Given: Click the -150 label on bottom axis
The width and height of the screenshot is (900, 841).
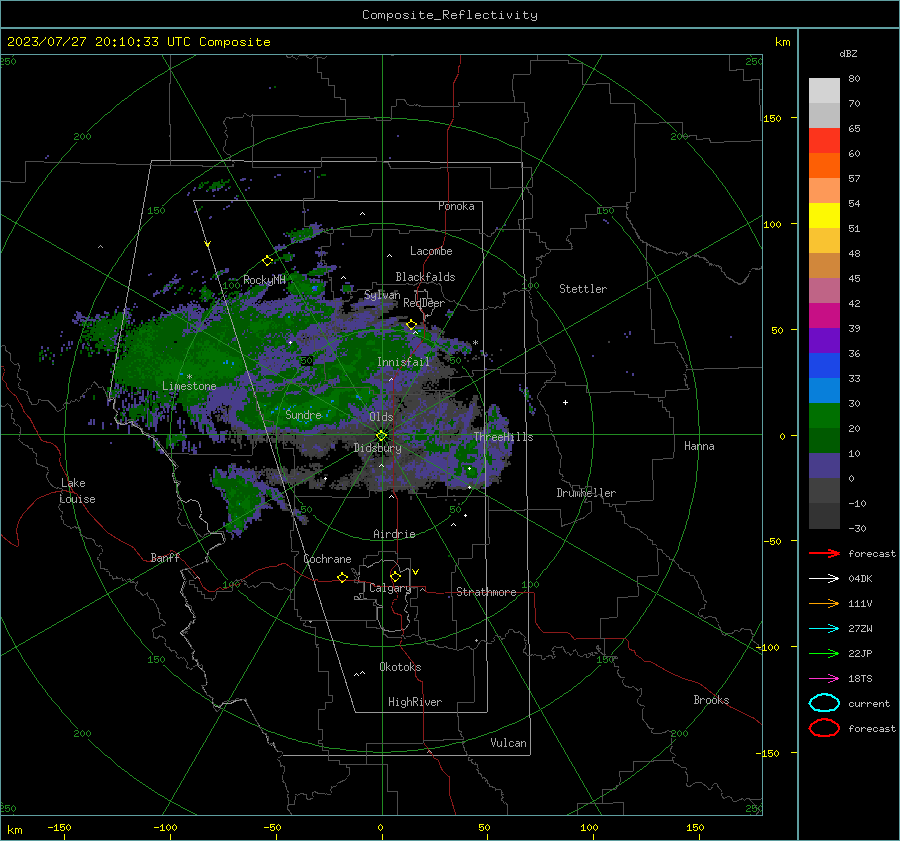Looking at the screenshot, I should [x=59, y=827].
